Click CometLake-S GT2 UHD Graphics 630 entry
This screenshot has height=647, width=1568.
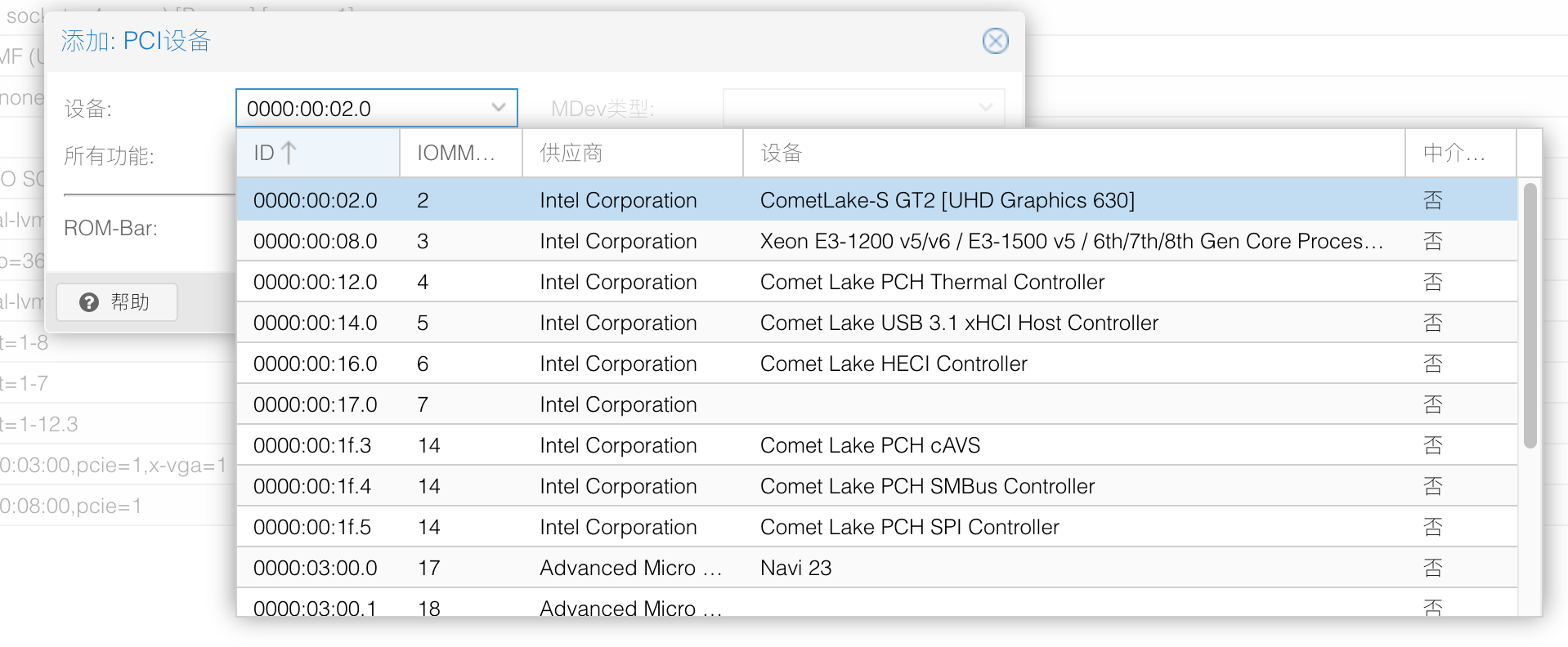(x=948, y=200)
